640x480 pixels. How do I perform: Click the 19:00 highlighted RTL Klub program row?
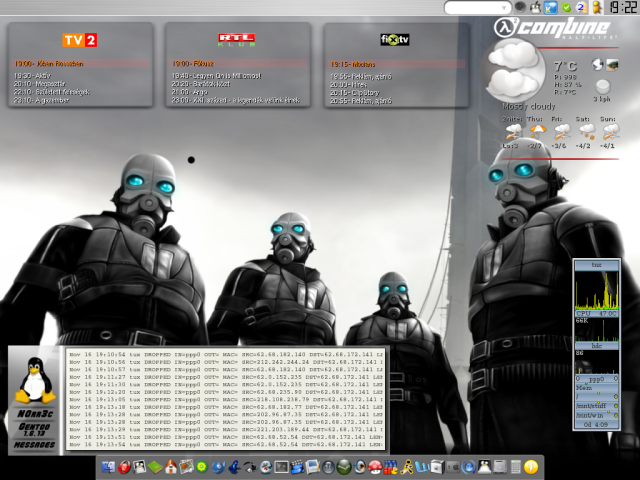point(238,64)
